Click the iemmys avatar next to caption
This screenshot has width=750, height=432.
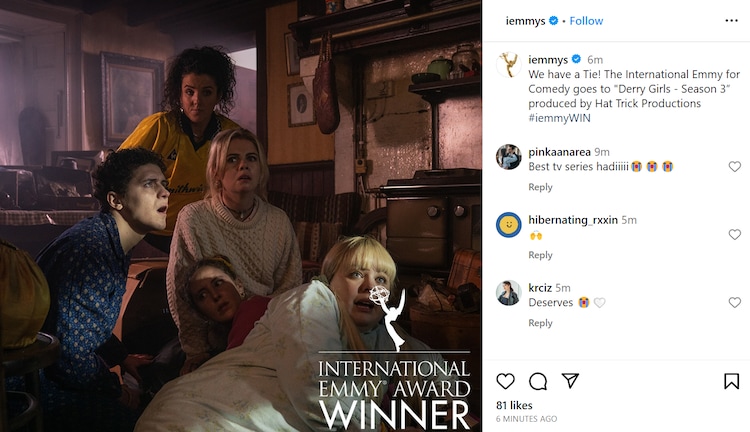[508, 65]
